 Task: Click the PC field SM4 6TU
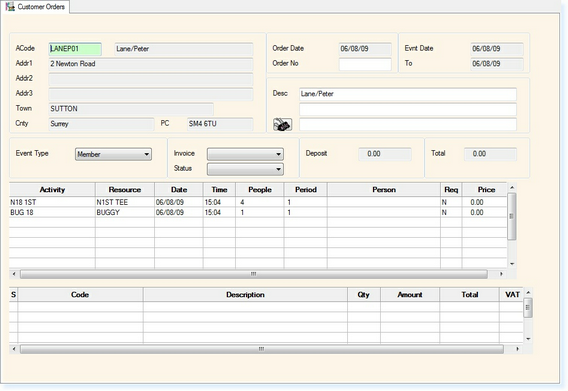click(220, 124)
